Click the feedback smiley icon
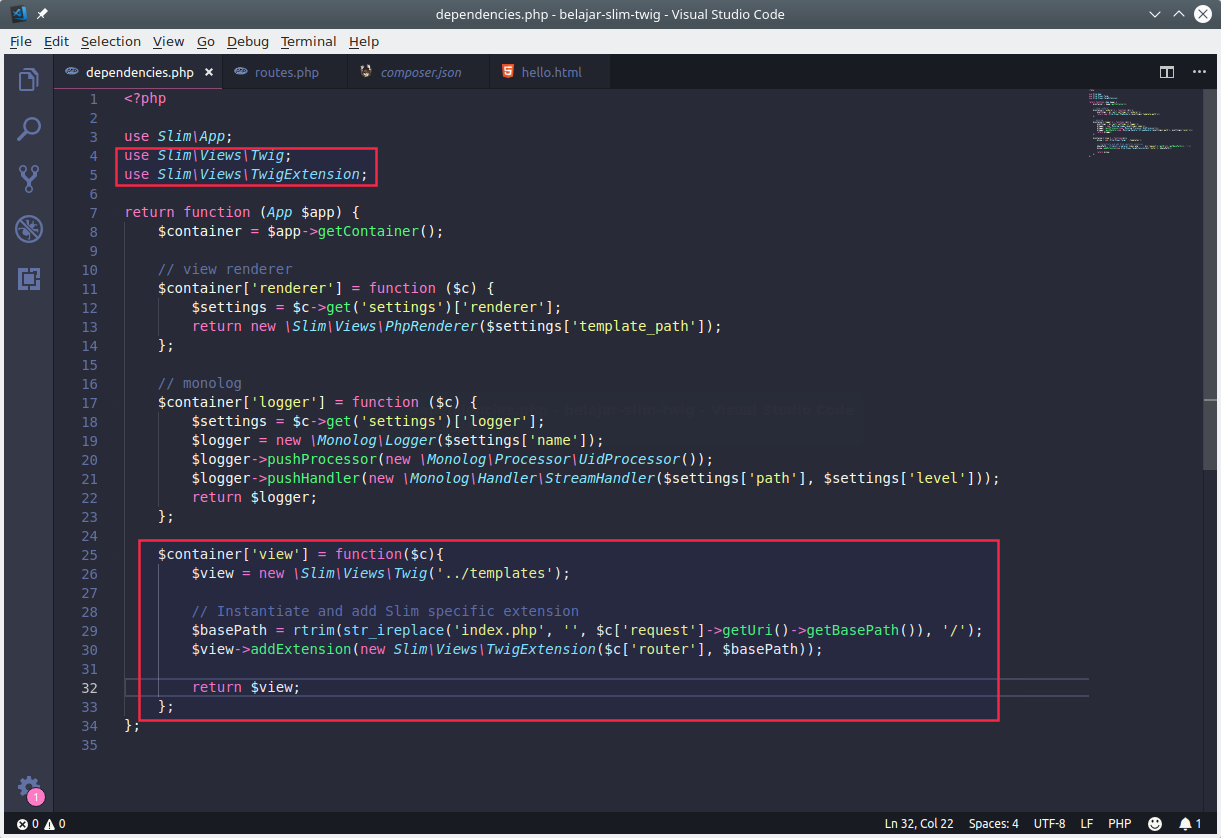The width and height of the screenshot is (1221, 838). tap(1155, 824)
